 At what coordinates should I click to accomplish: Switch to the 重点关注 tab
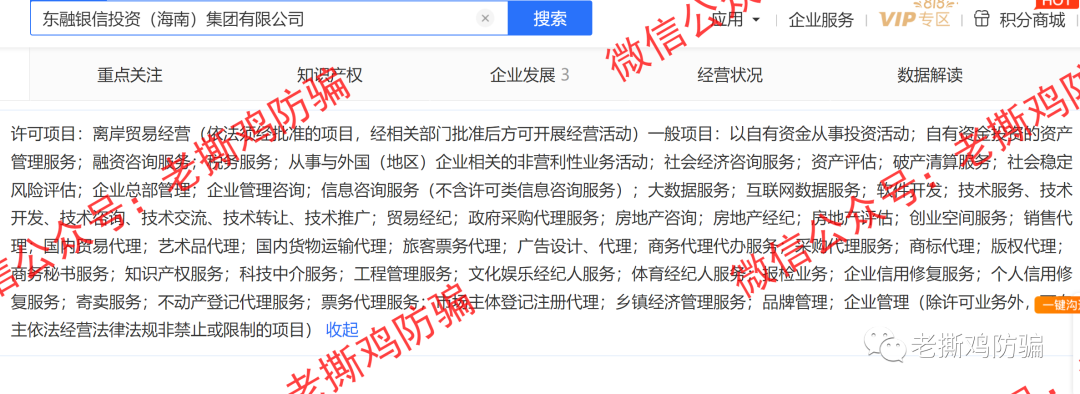click(130, 75)
